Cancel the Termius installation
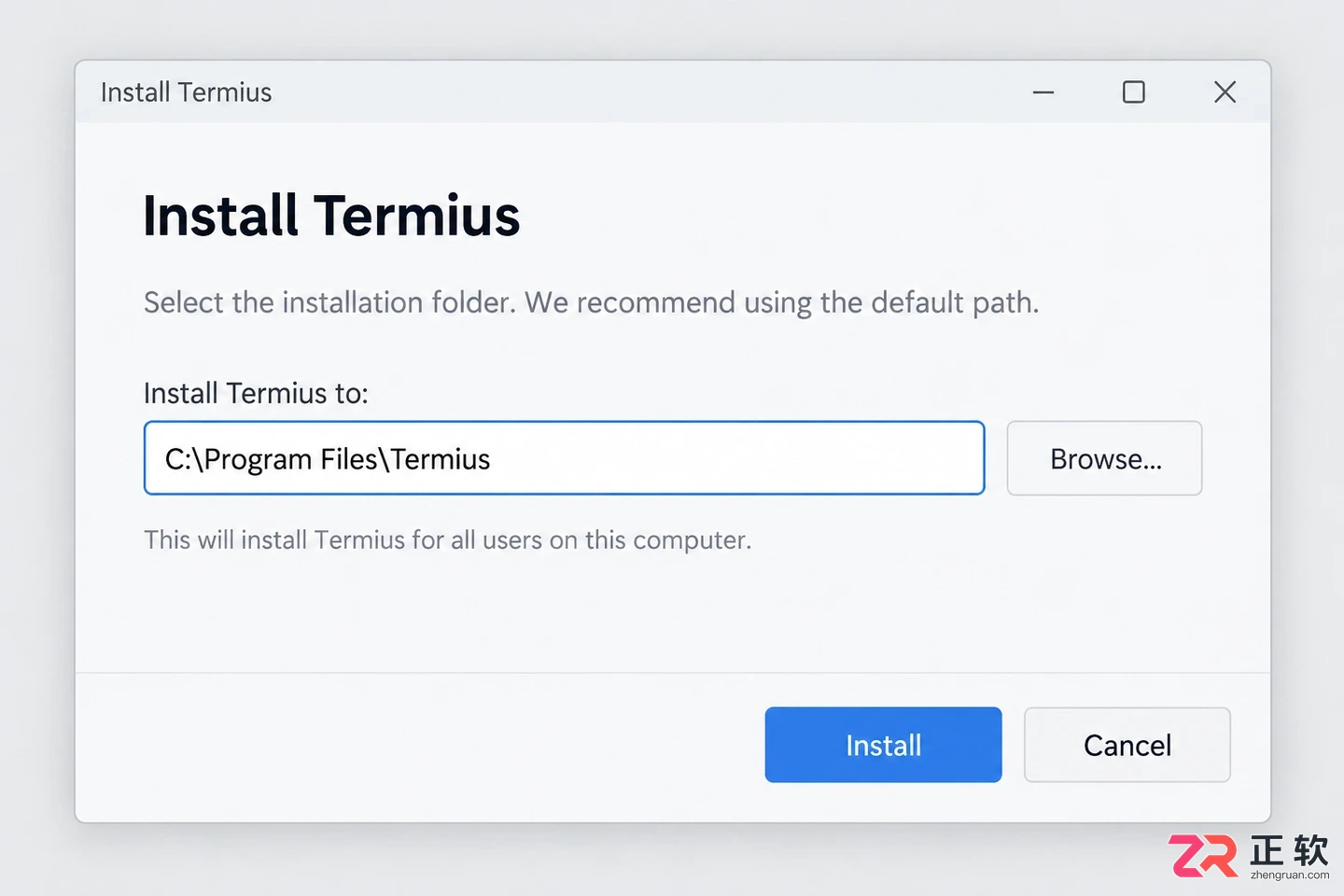This screenshot has height=896, width=1344. [x=1127, y=745]
